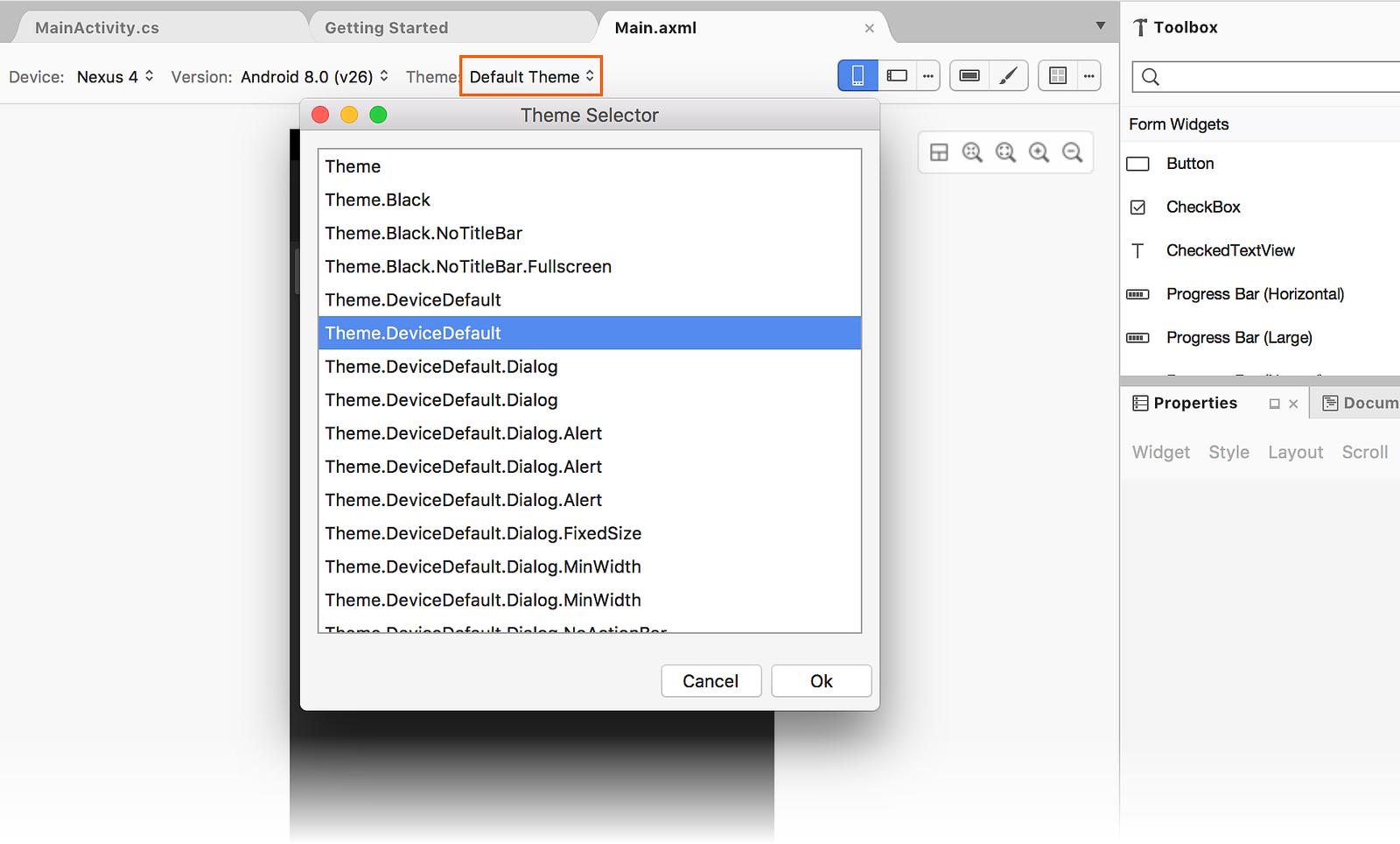Click the 'CheckBox' label in Toolbox
This screenshot has height=844, width=1400.
1203,207
